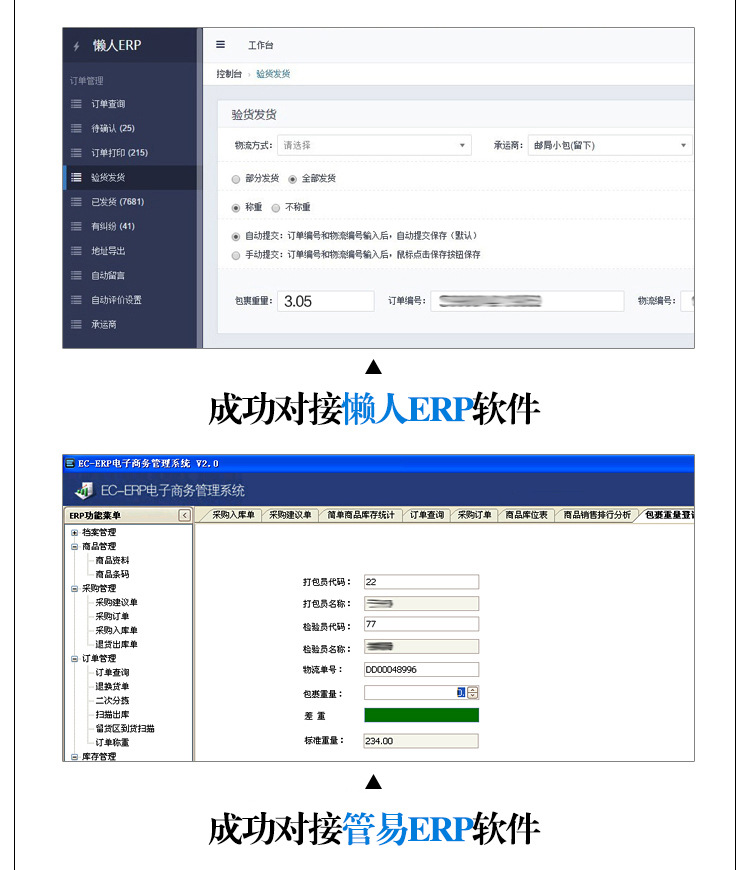Open 订单打印 (215) in sidebar

tap(119, 153)
